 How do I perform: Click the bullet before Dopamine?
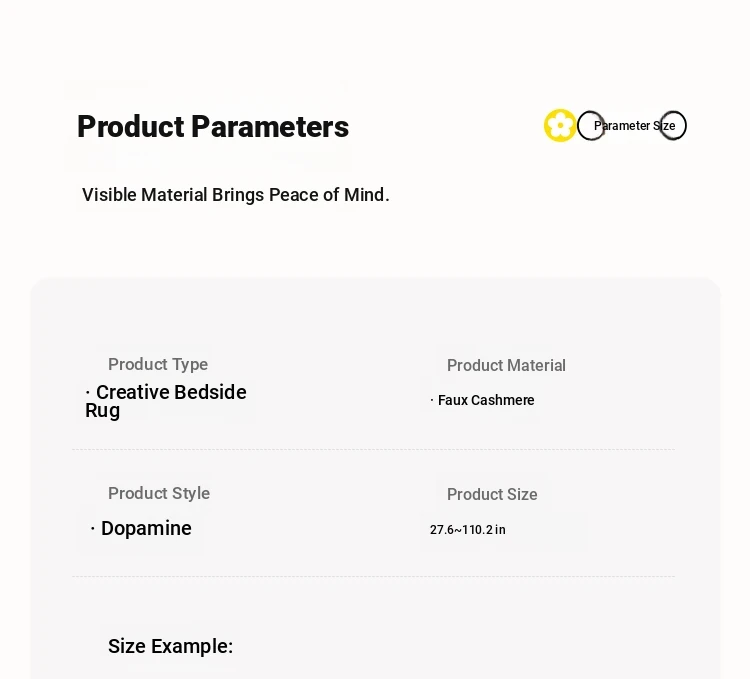click(93, 528)
